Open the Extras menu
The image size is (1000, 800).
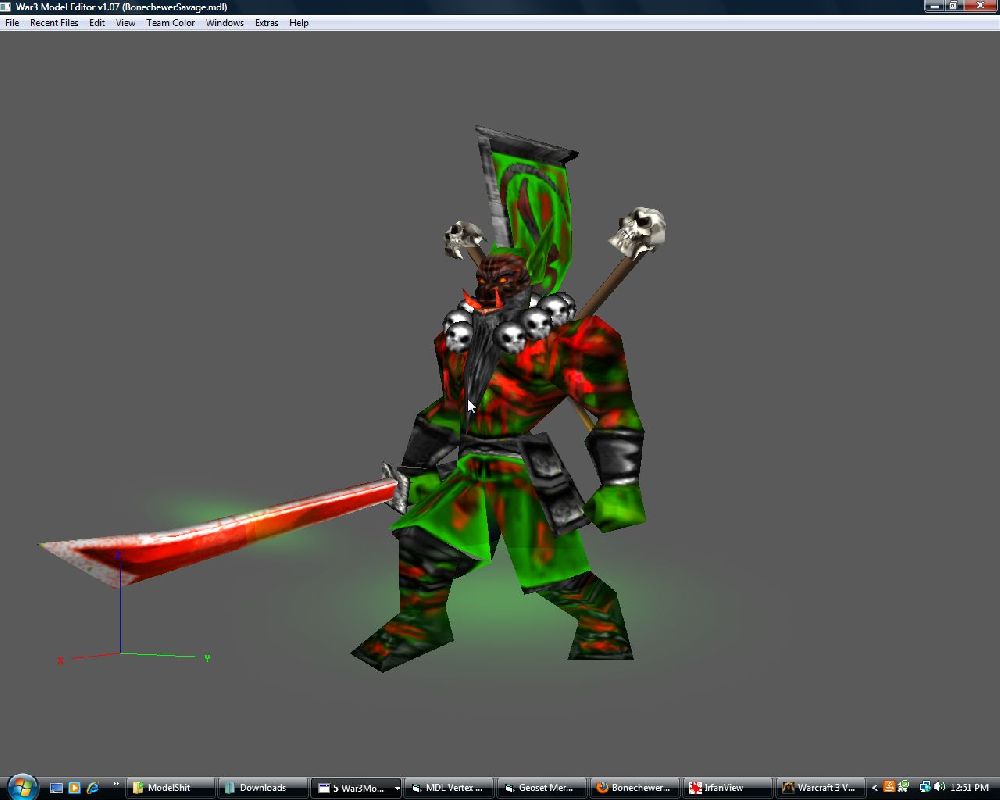[267, 23]
